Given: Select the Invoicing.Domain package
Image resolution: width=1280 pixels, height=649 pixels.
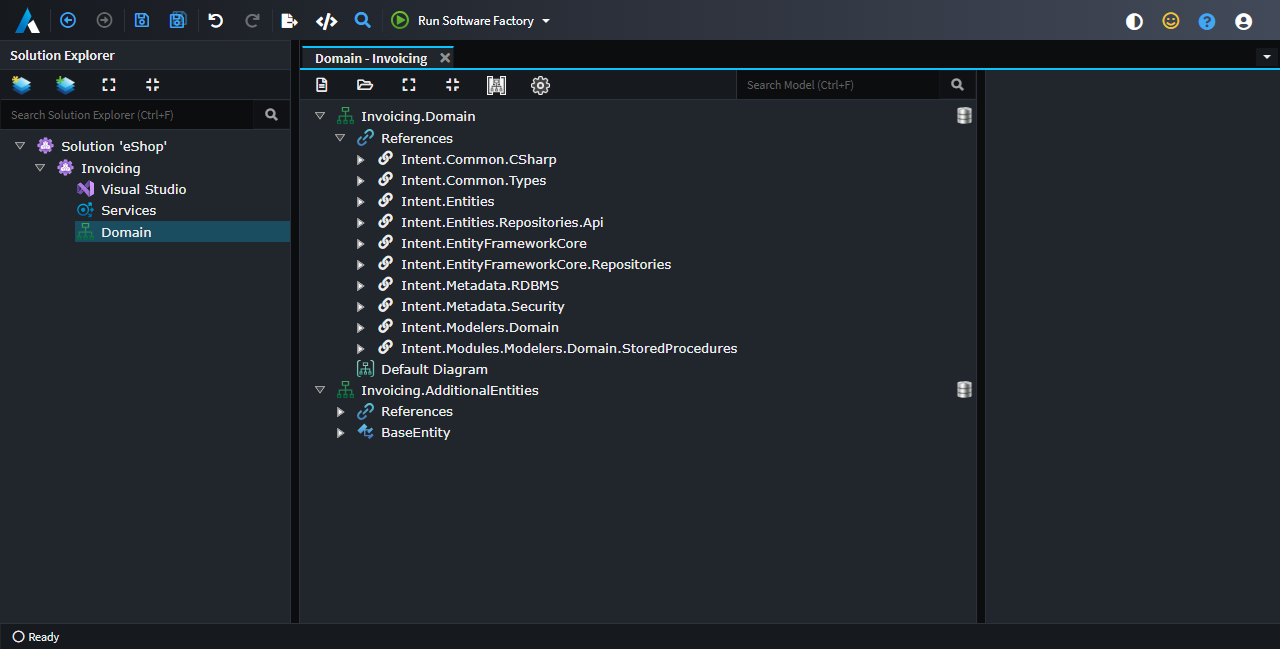Looking at the screenshot, I should pyautogui.click(x=418, y=116).
